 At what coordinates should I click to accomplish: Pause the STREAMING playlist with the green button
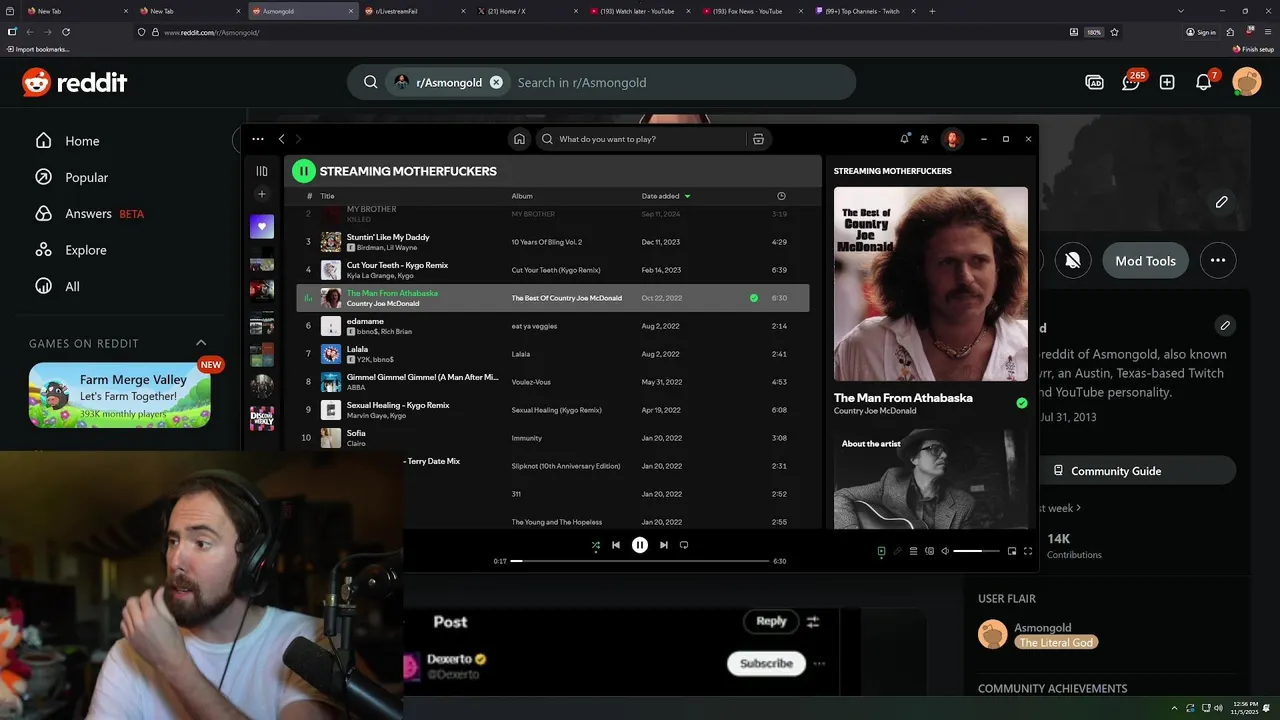(x=303, y=171)
